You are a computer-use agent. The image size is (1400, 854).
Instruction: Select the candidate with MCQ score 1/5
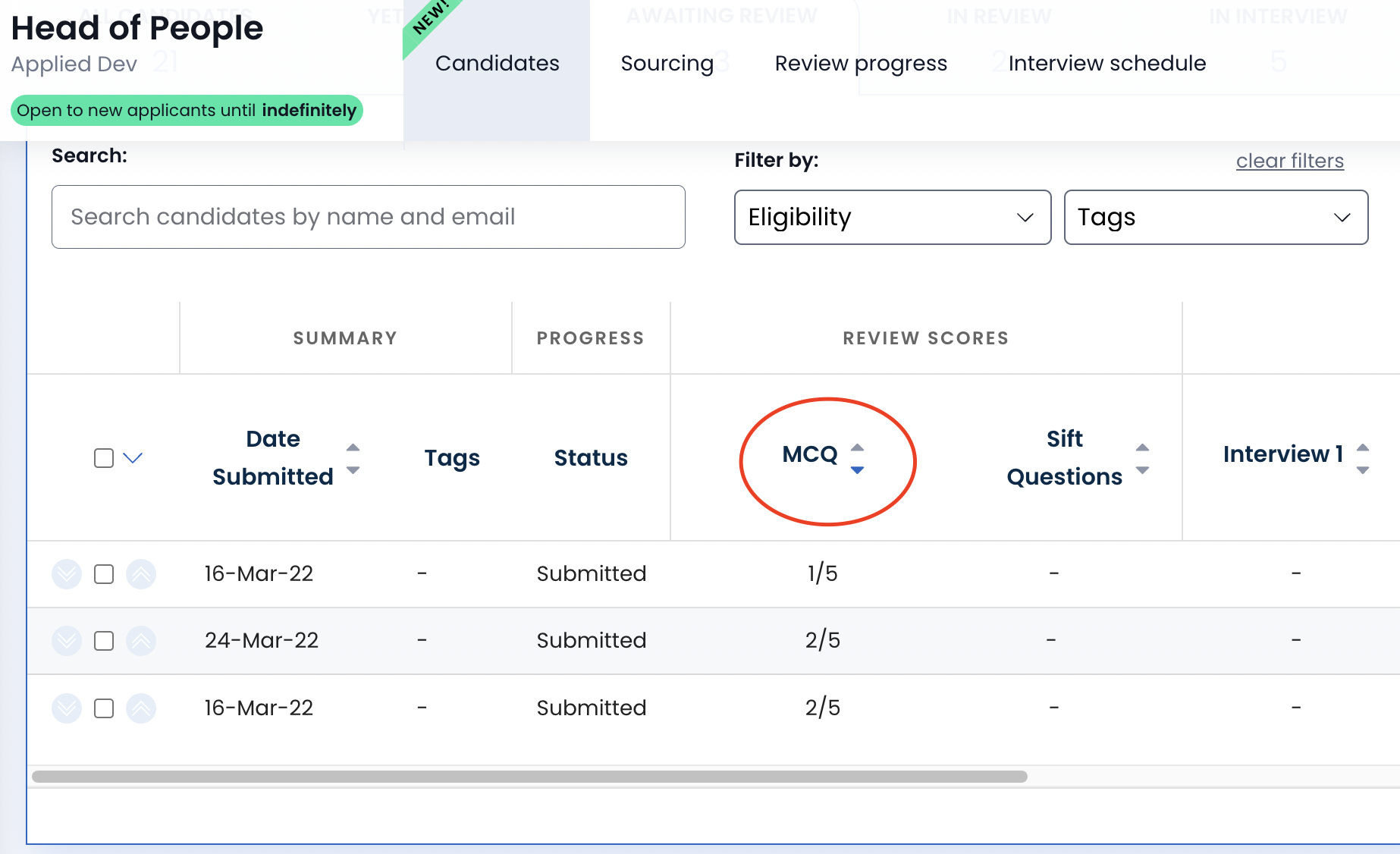(104, 574)
